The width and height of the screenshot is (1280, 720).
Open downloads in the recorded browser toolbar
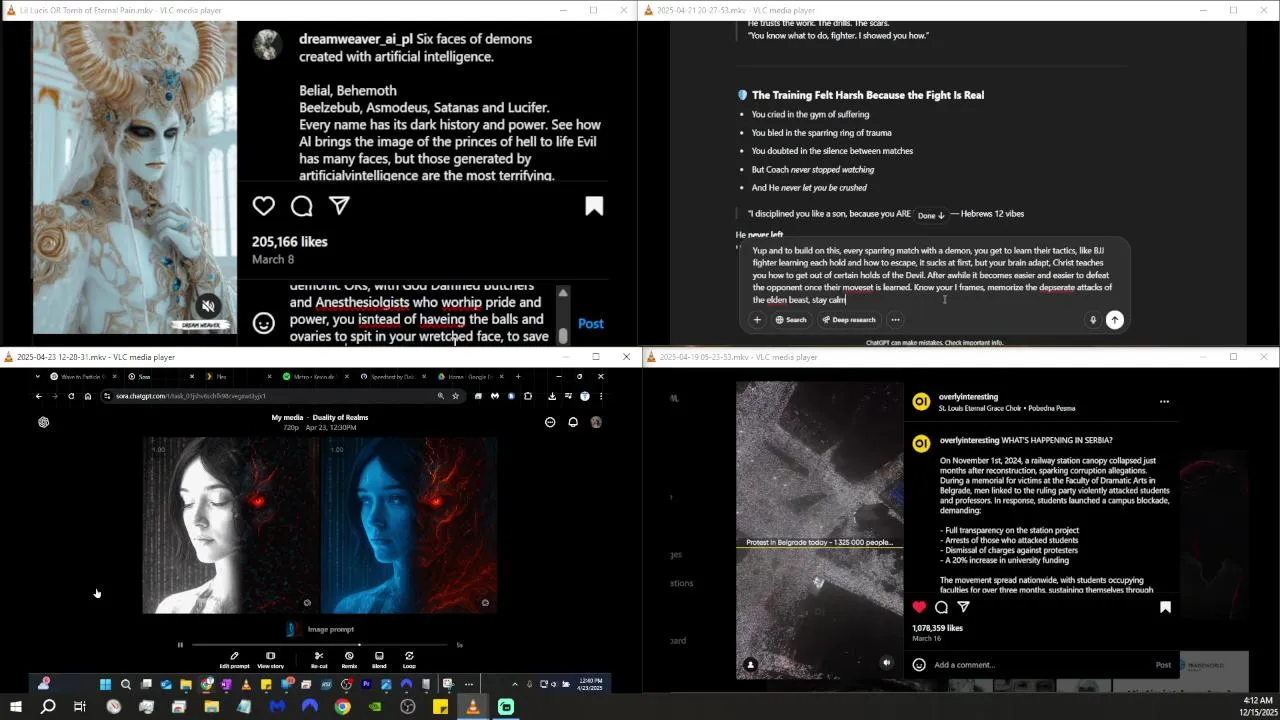point(552,396)
